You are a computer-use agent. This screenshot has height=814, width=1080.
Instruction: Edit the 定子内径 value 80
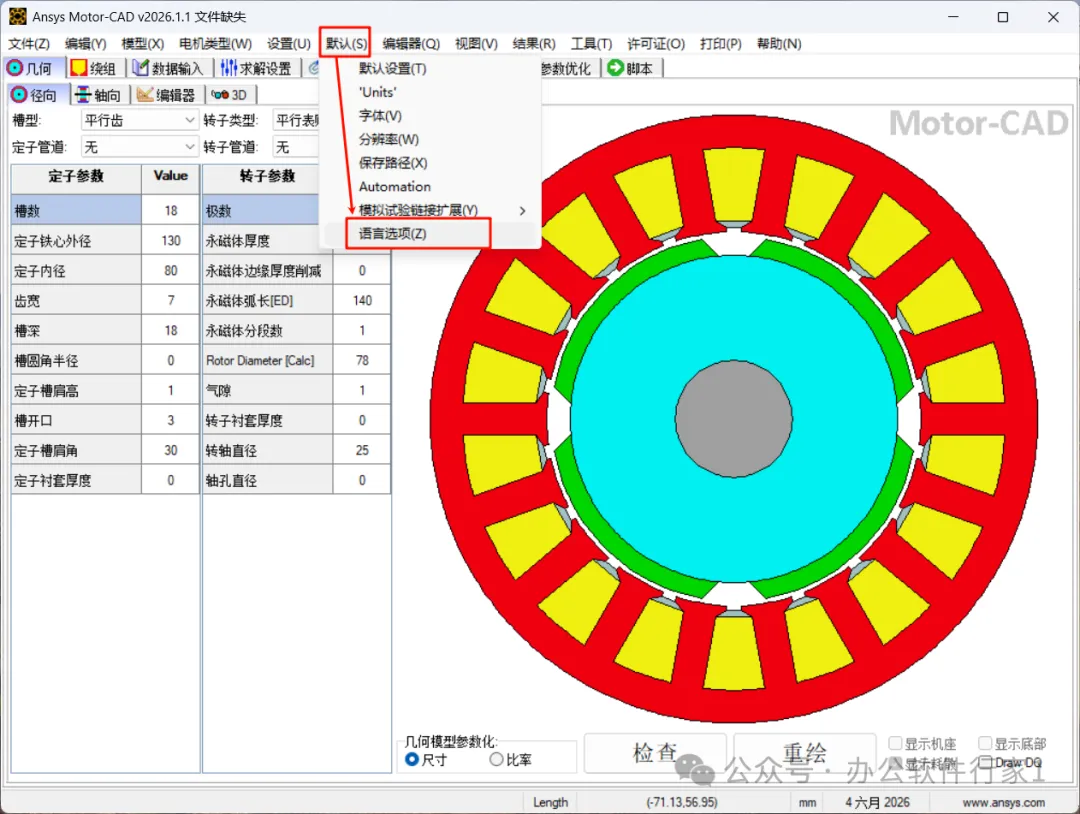click(171, 271)
